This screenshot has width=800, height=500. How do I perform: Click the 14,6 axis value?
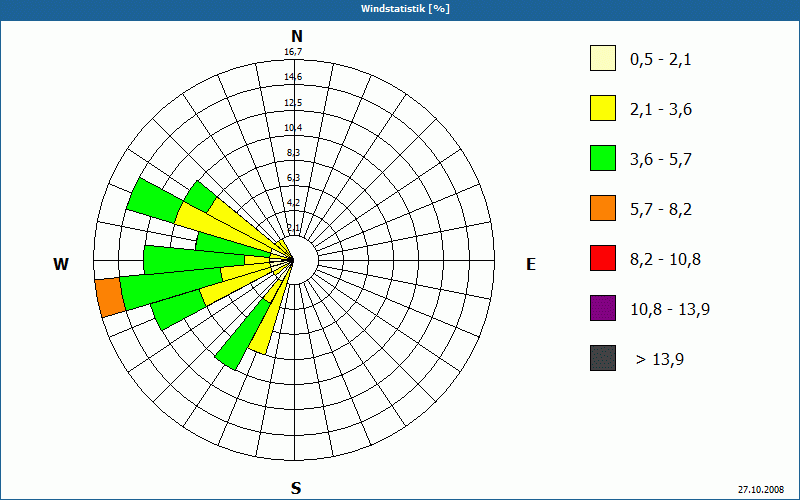click(x=293, y=77)
